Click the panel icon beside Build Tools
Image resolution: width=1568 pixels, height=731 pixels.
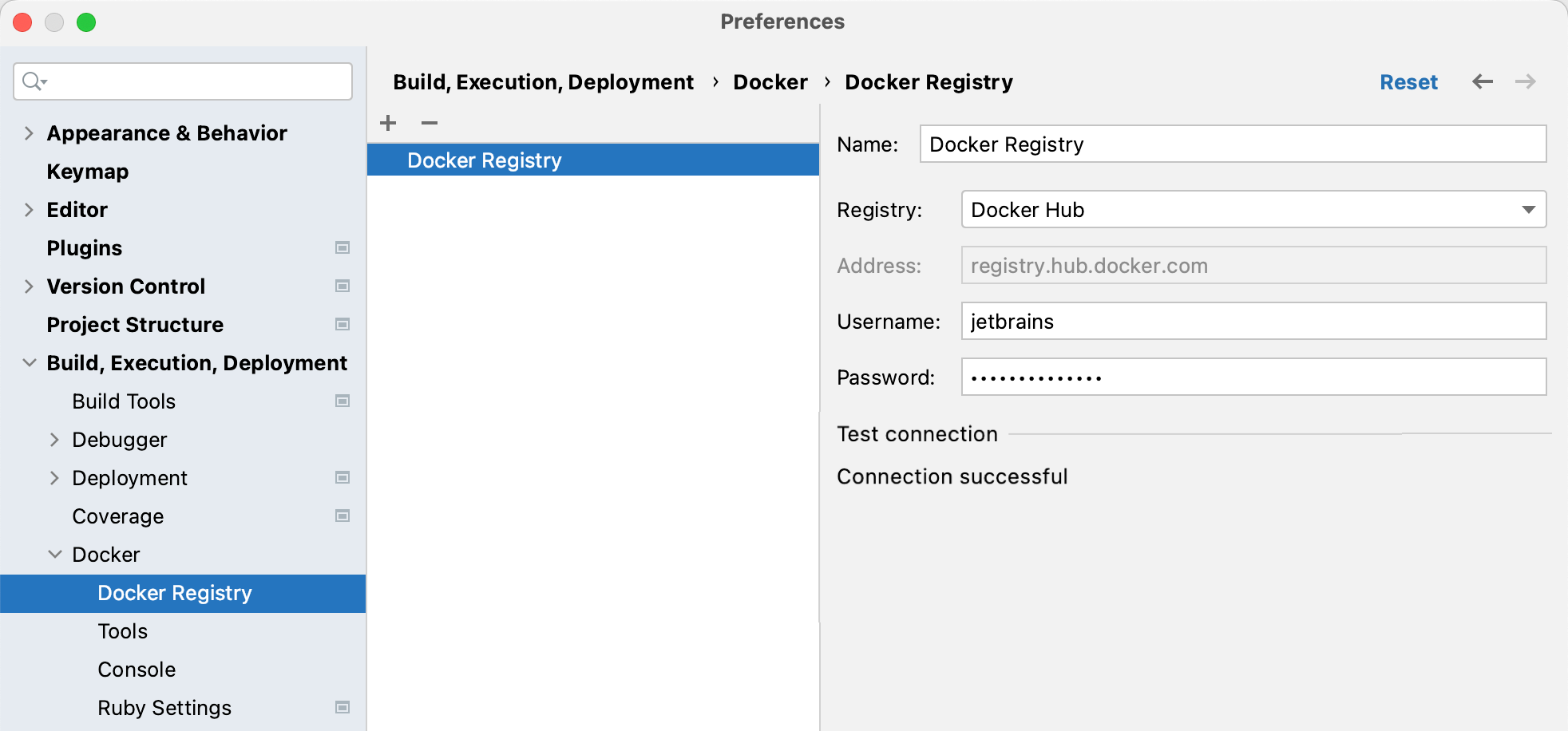343,401
